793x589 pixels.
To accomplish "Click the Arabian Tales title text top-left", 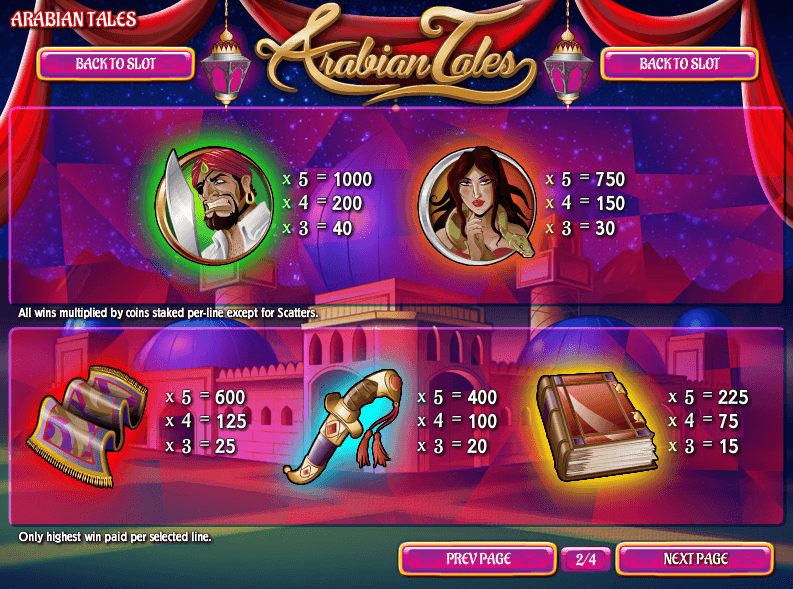I will pyautogui.click(x=73, y=19).
